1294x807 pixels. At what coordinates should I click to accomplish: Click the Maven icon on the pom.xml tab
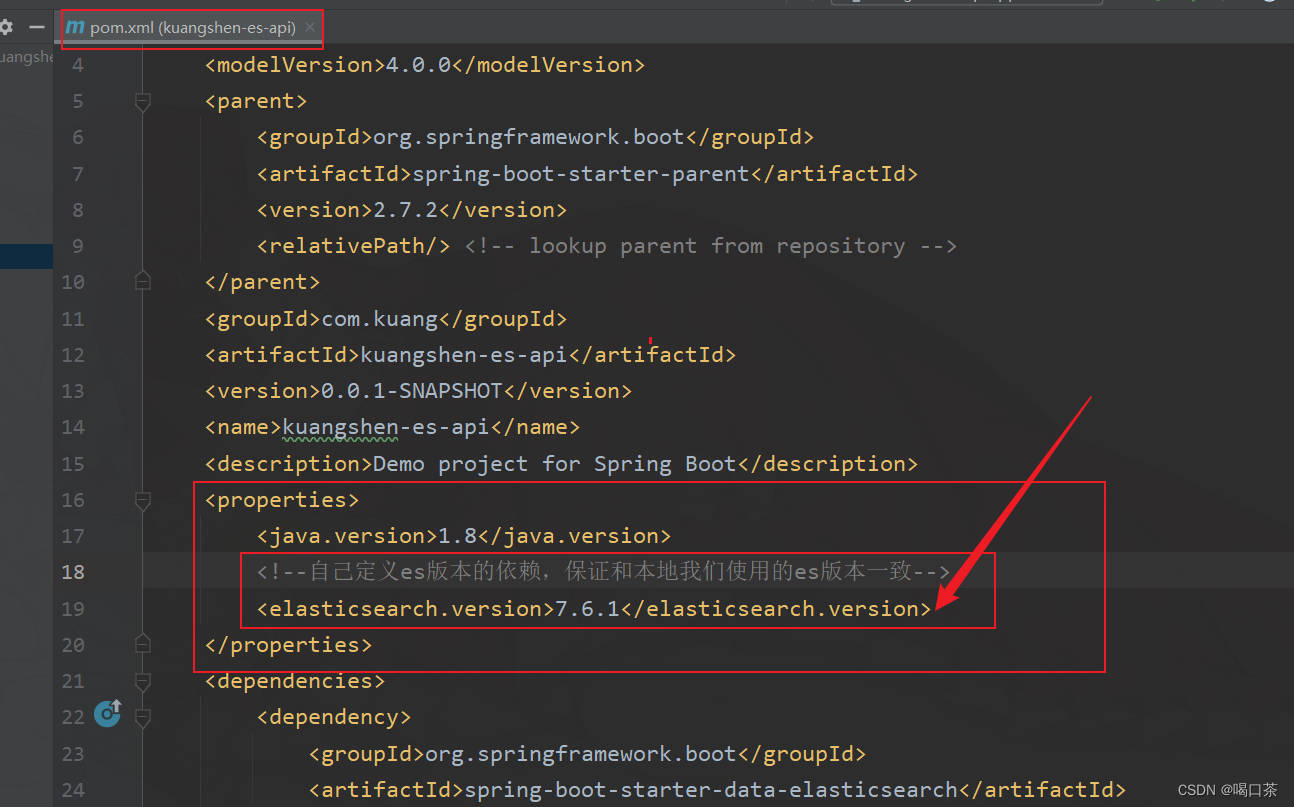[75, 28]
